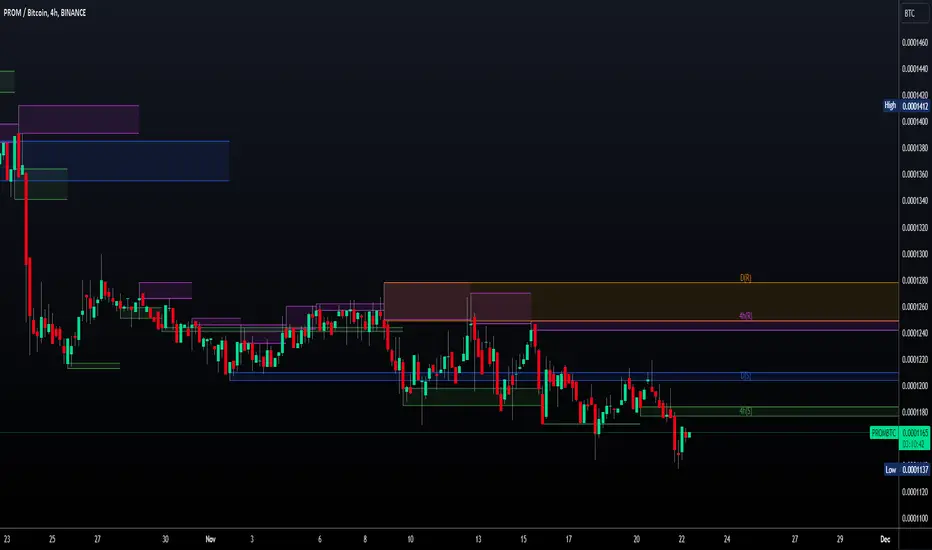Click the purple box above the blue zone
This screenshot has width=932, height=550.
[x=78, y=119]
